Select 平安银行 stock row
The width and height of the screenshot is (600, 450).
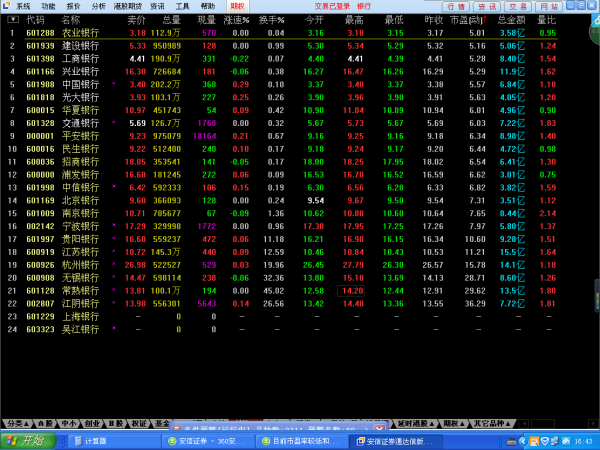pyautogui.click(x=279, y=136)
